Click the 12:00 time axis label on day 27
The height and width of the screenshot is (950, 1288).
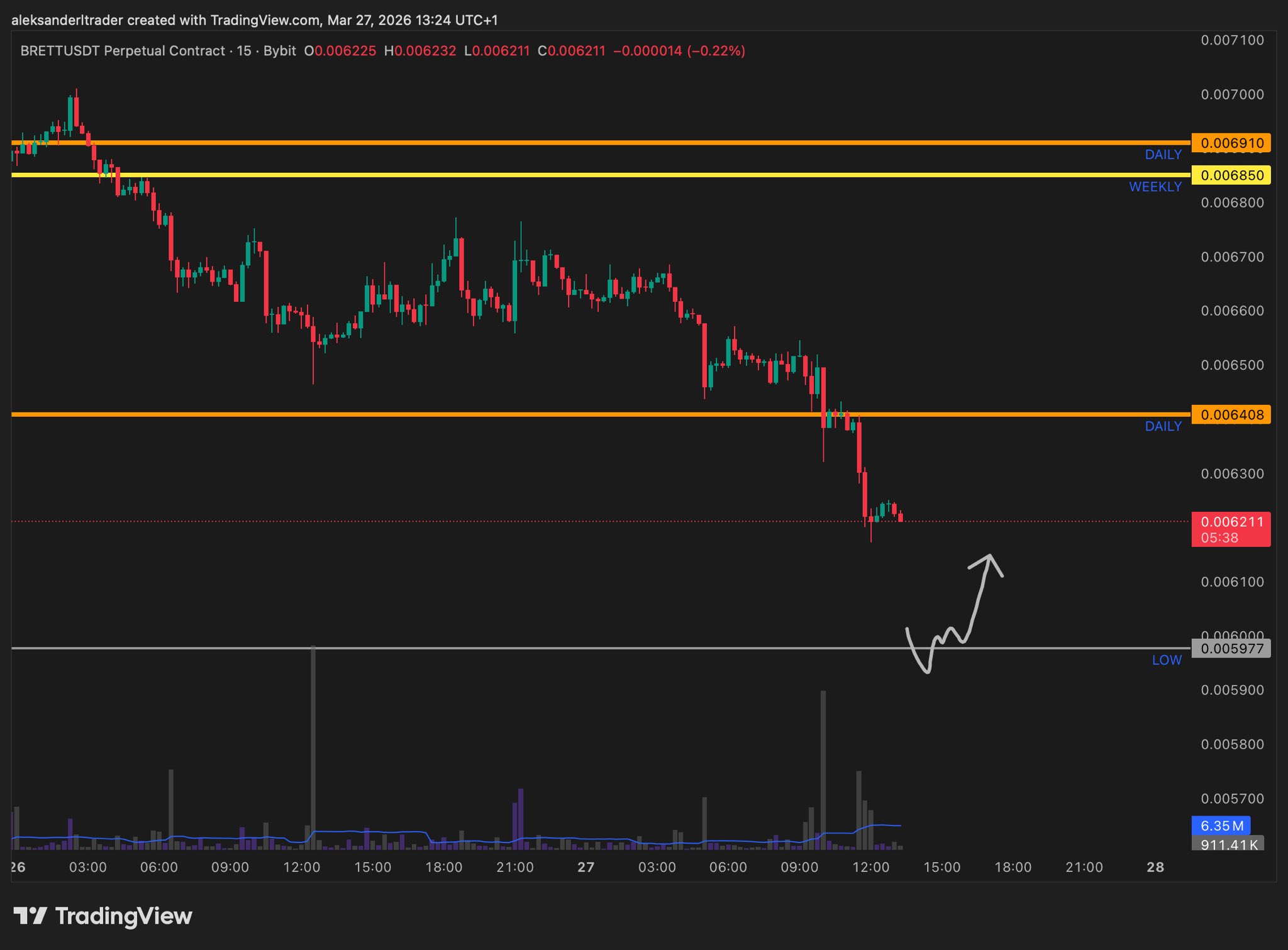coord(870,868)
